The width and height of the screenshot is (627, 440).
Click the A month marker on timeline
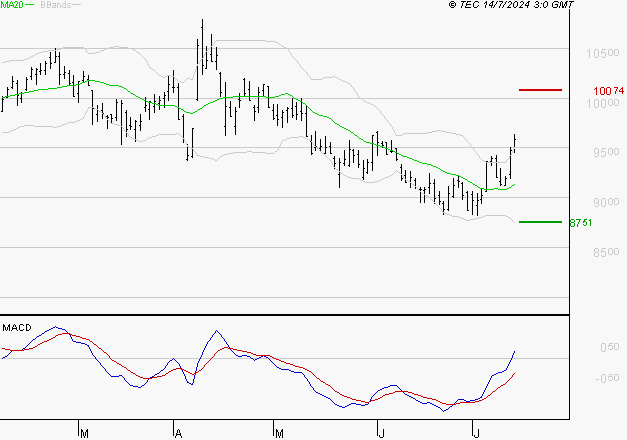tap(179, 433)
